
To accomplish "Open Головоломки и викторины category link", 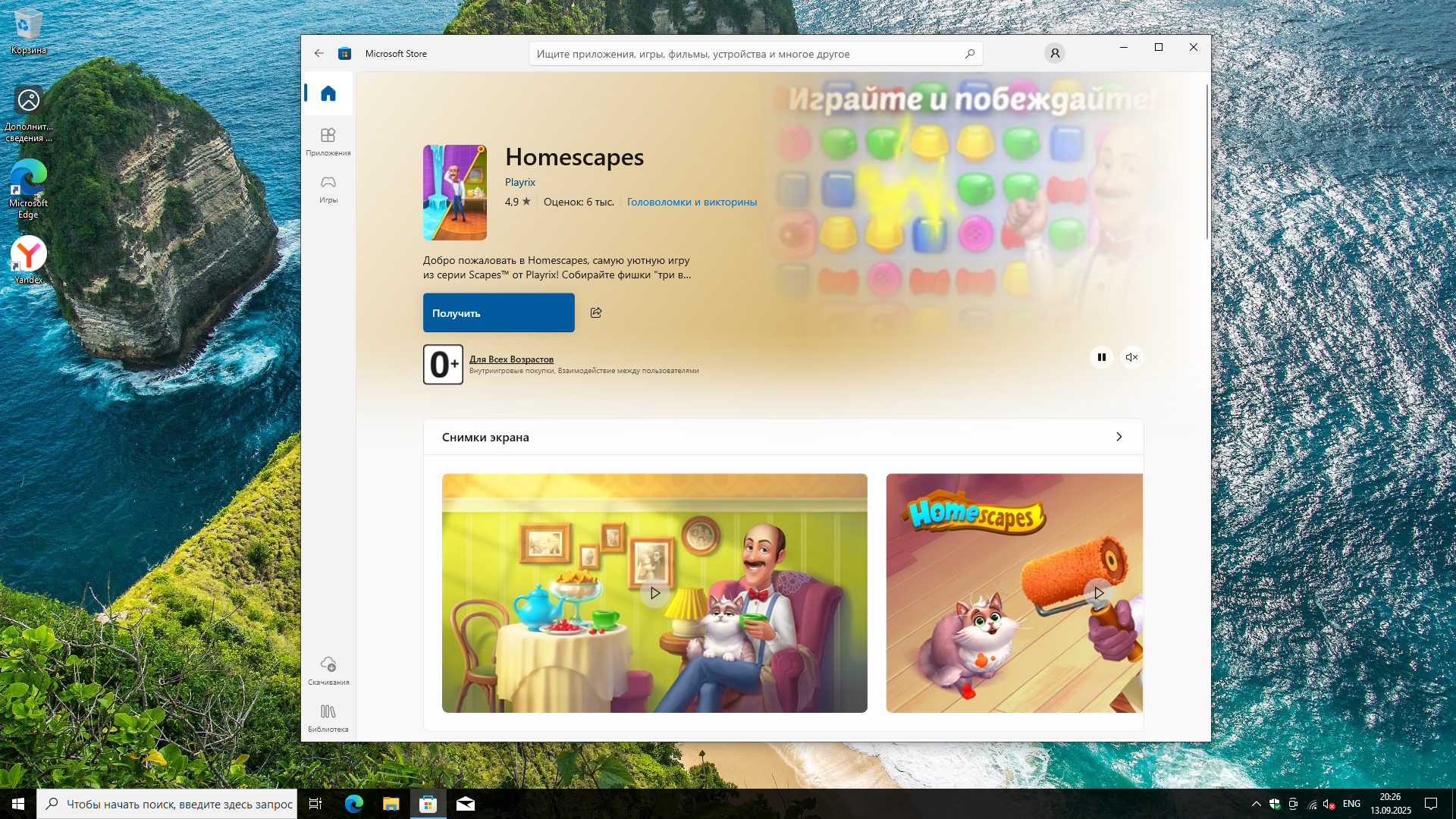I will 691,202.
